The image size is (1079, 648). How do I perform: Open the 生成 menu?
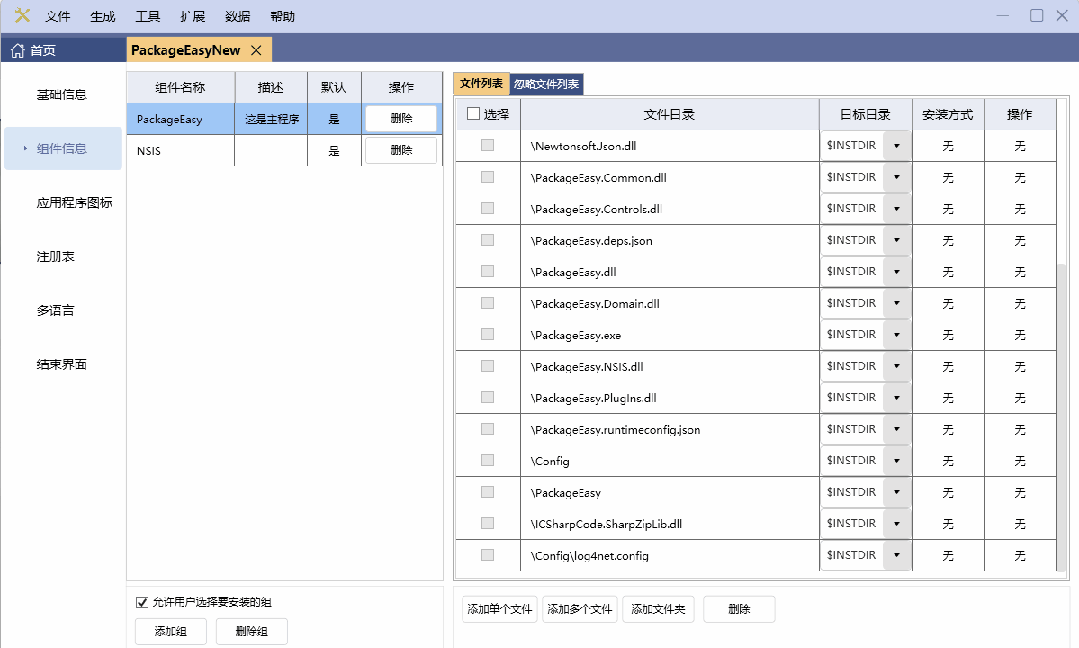(103, 17)
